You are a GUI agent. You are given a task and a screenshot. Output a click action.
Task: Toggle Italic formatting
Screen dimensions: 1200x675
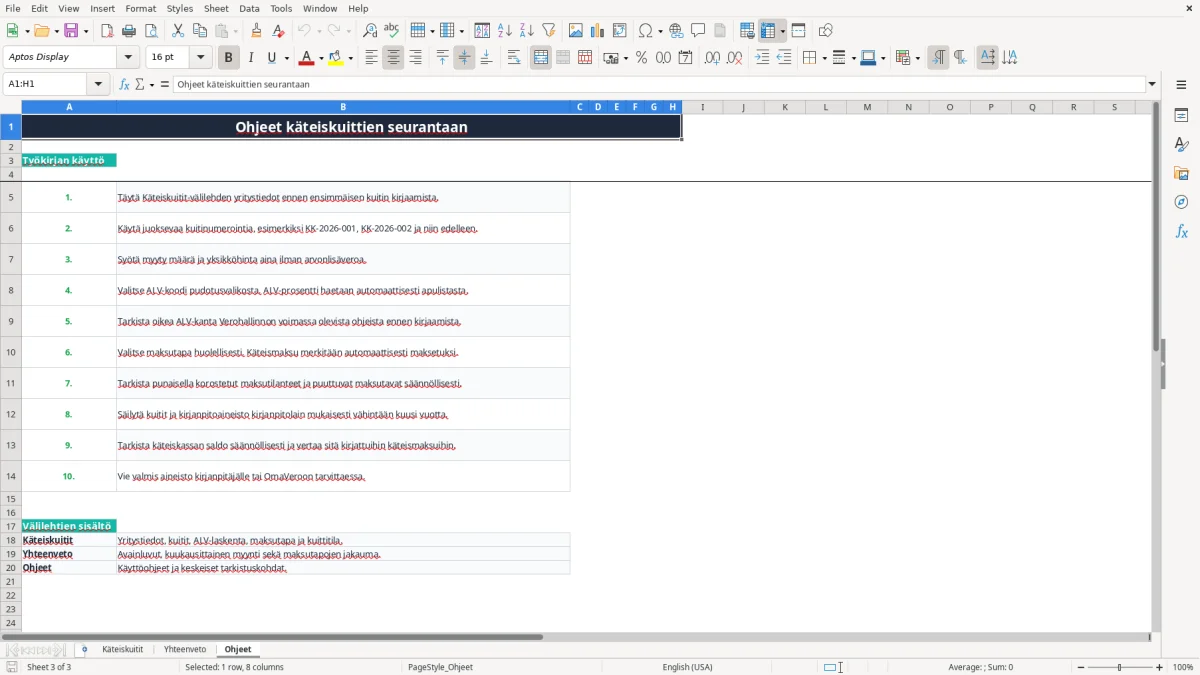click(x=250, y=58)
